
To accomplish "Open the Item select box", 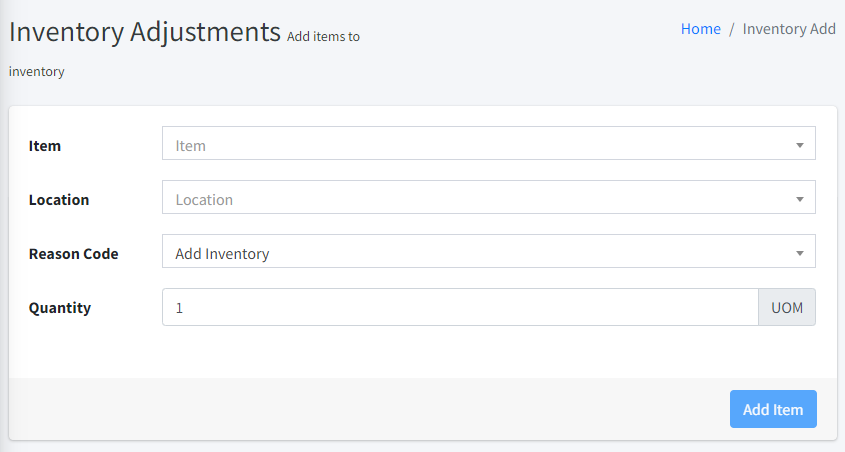I will [480, 146].
